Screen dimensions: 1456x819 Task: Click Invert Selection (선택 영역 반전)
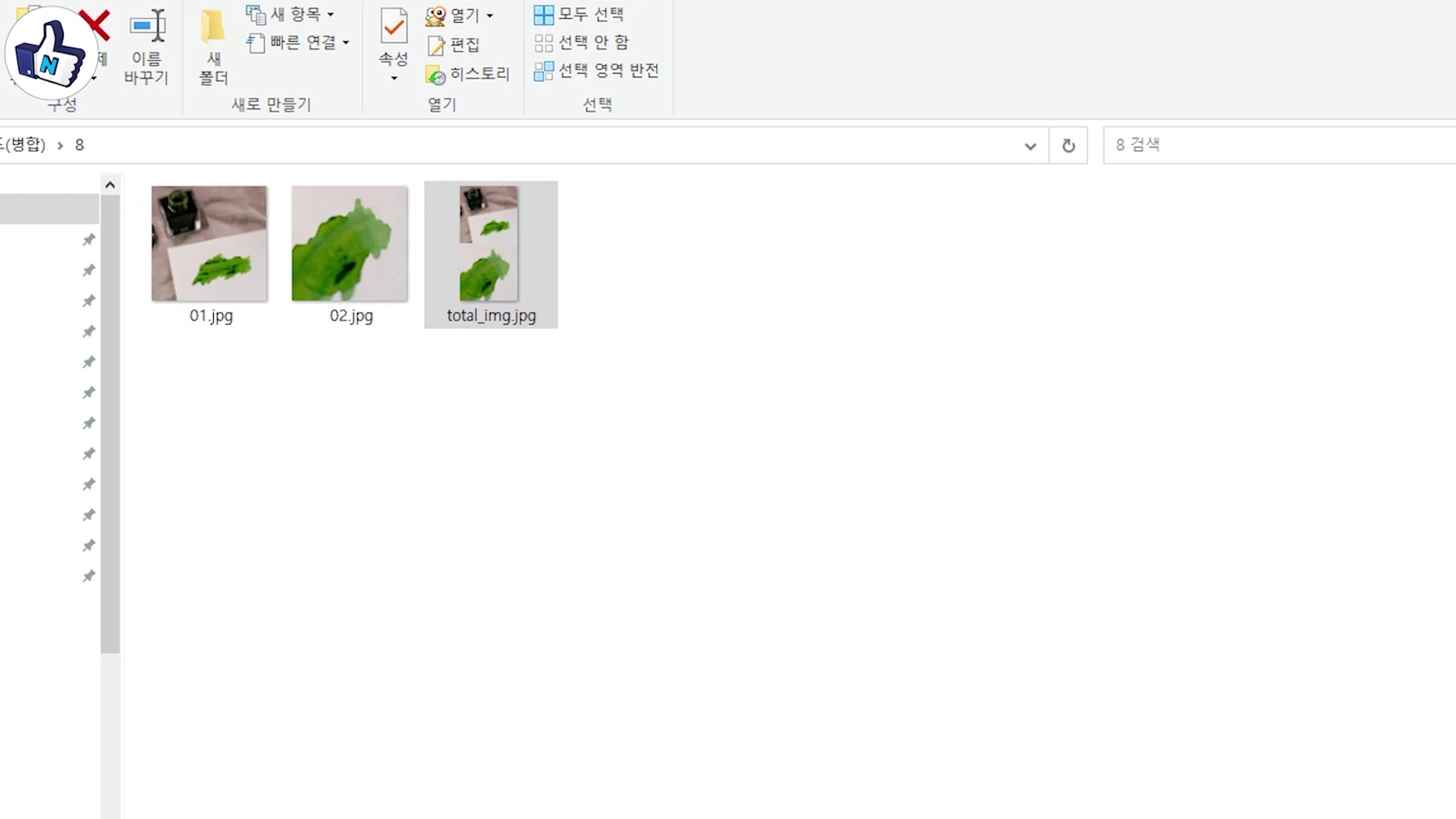click(x=597, y=71)
